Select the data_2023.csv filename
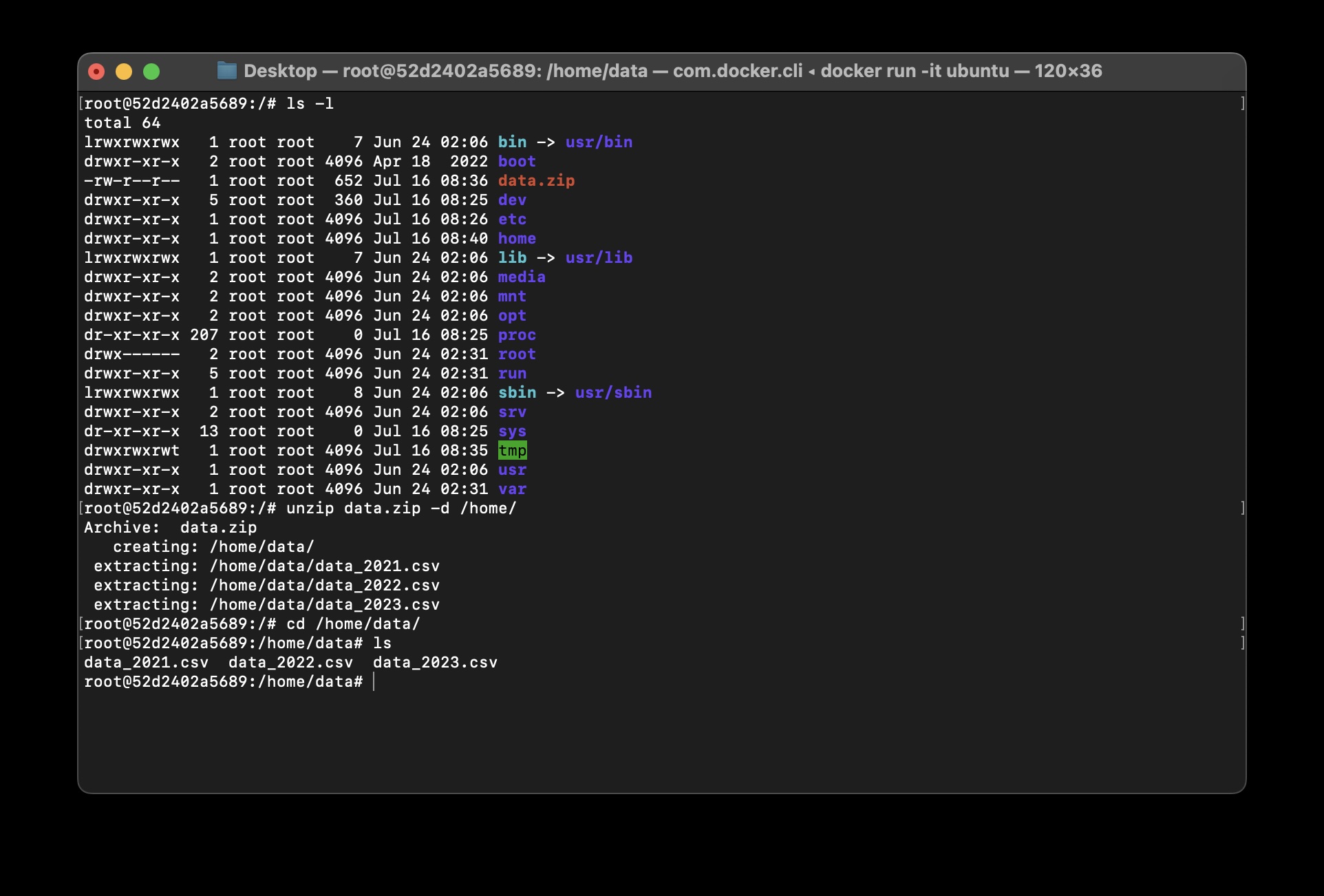This screenshot has height=896, width=1324. (435, 663)
